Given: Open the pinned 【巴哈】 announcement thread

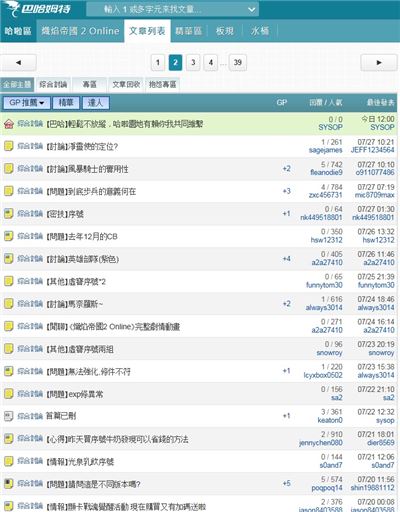Looking at the screenshot, I should [x=125, y=124].
